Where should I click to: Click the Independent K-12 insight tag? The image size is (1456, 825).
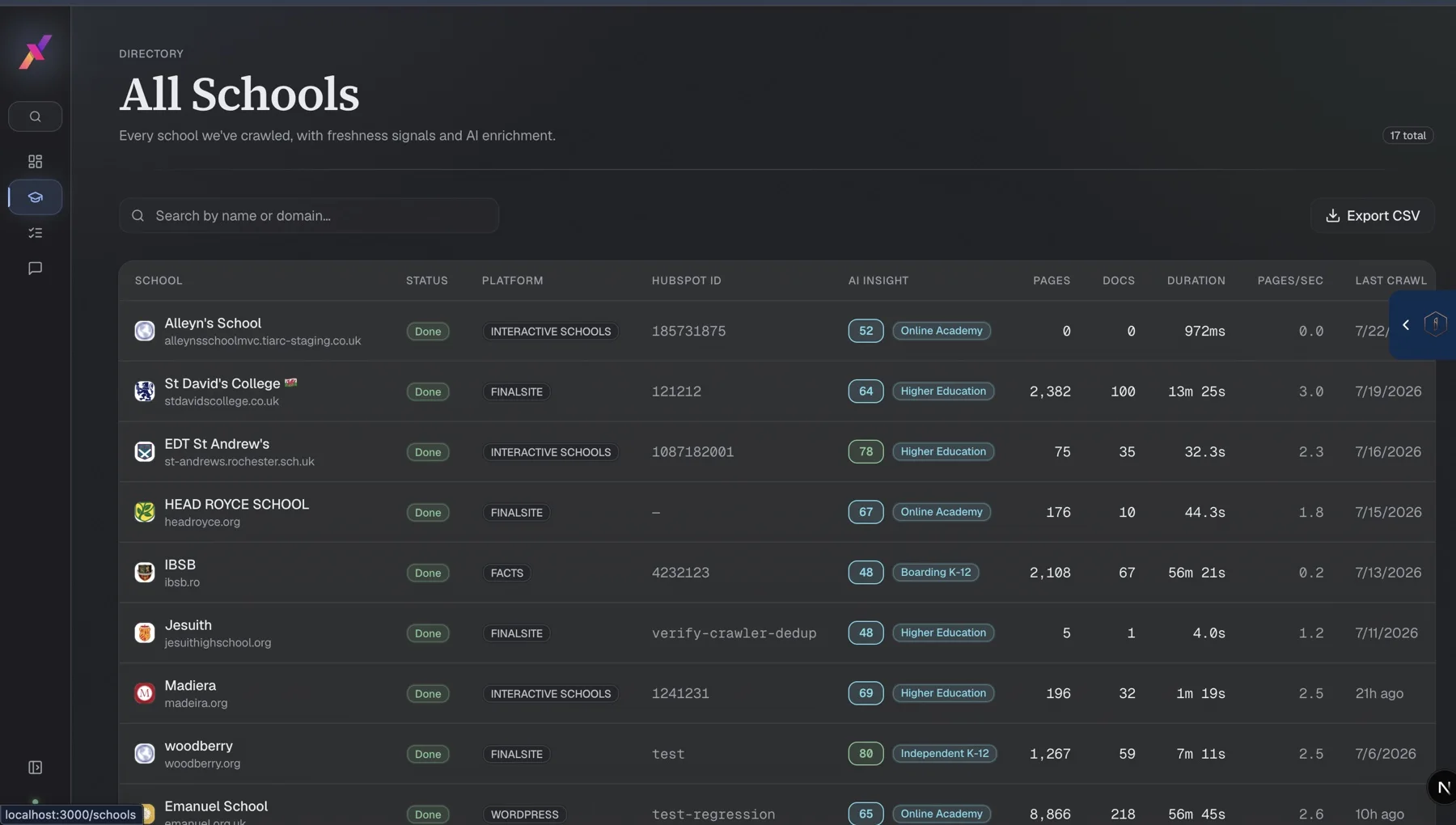(945, 754)
